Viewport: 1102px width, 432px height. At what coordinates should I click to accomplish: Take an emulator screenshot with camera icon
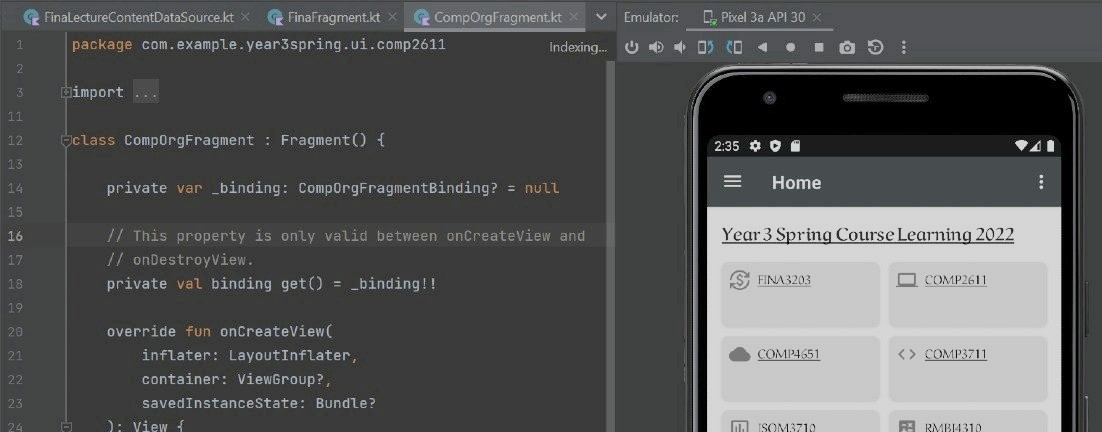pos(847,47)
